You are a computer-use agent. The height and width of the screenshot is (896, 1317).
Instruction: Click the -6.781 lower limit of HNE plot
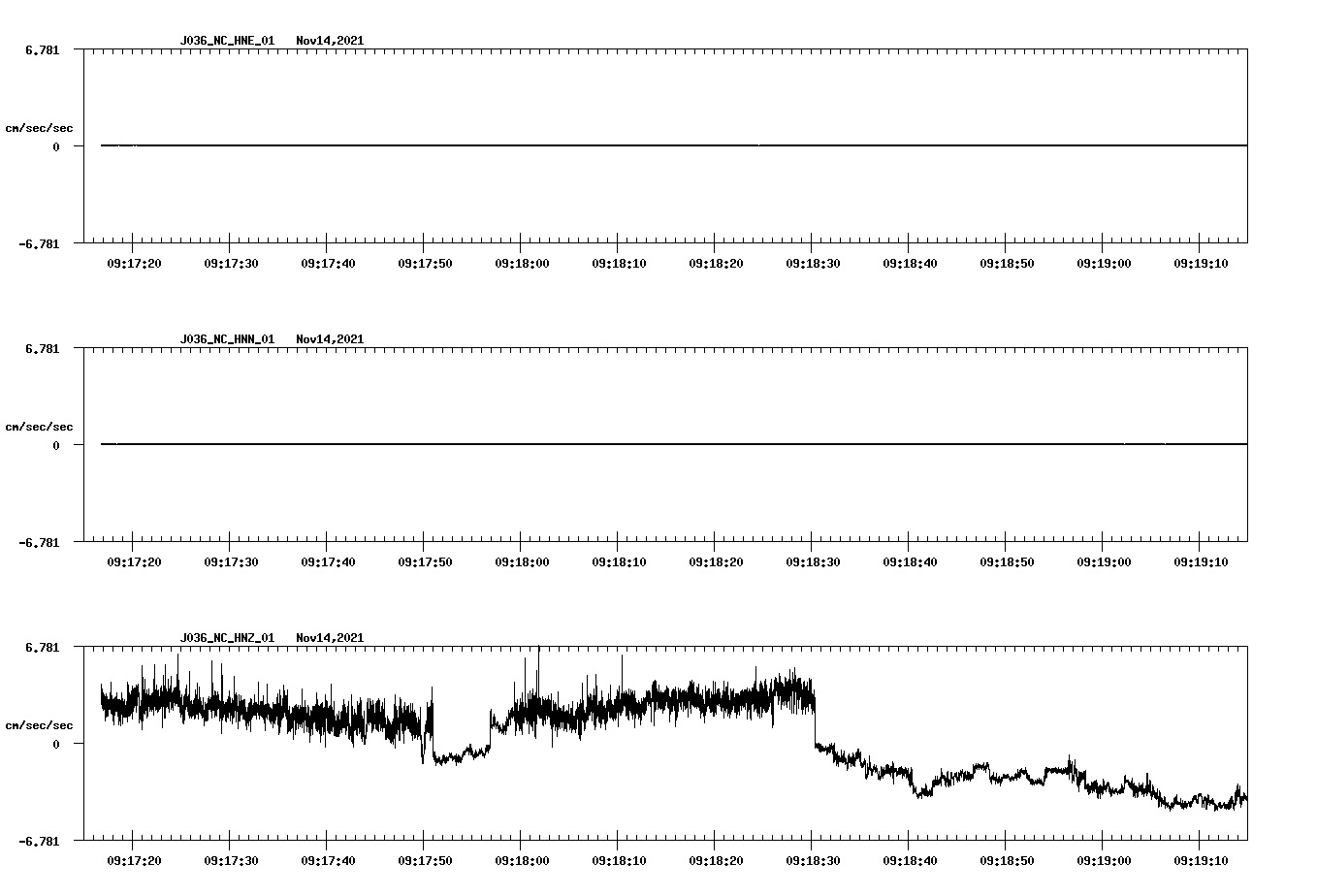tap(39, 244)
